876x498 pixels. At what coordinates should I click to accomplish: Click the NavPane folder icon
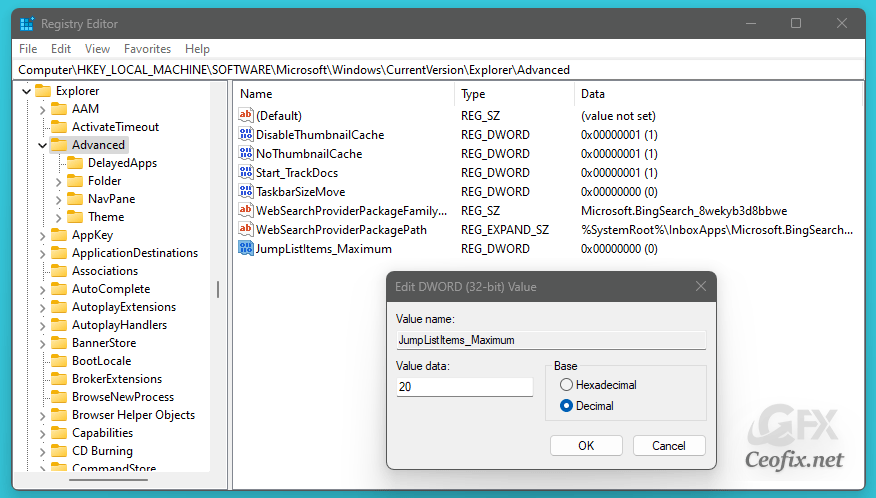(x=75, y=199)
